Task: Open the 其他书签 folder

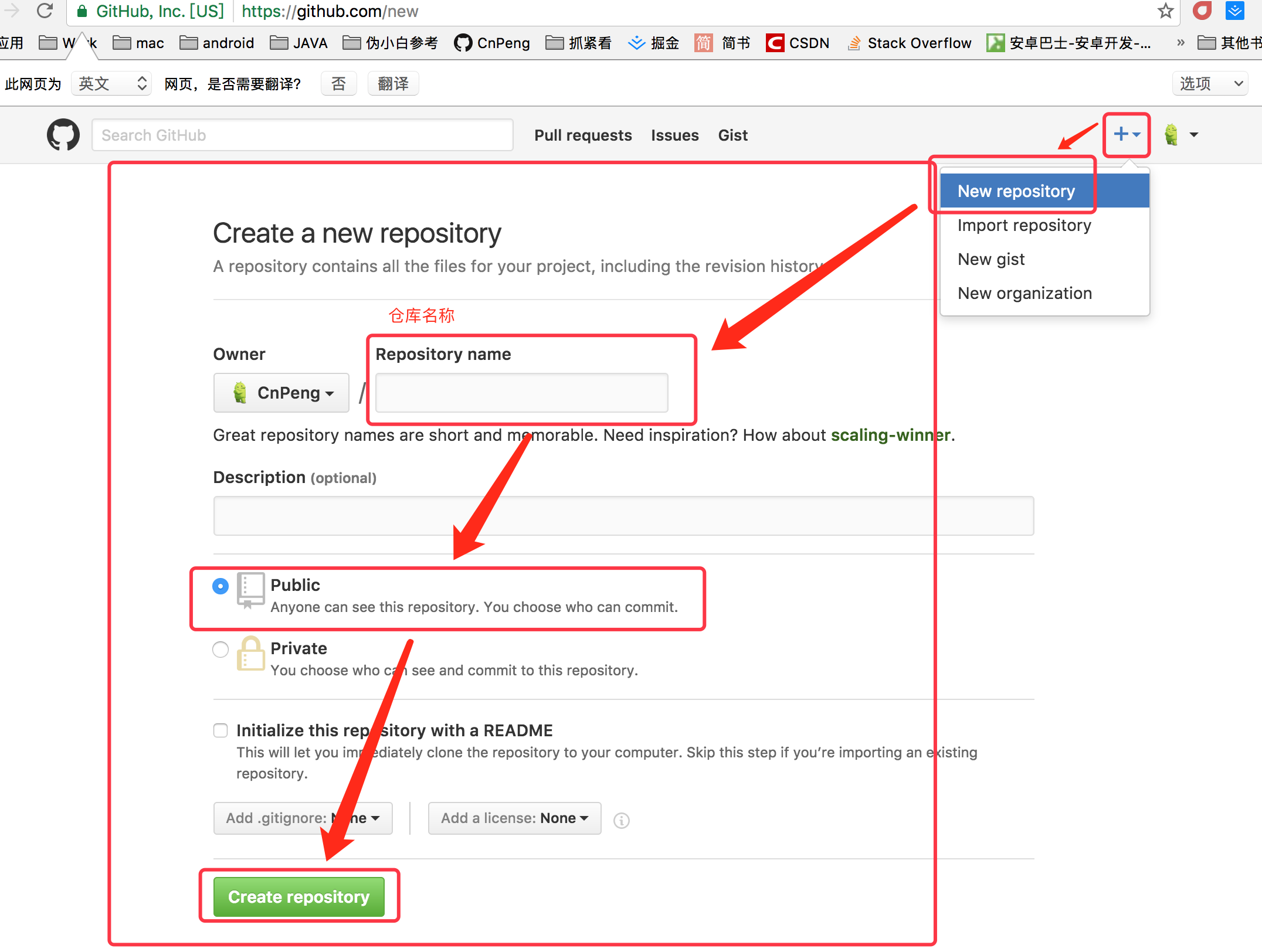Action: point(1230,43)
